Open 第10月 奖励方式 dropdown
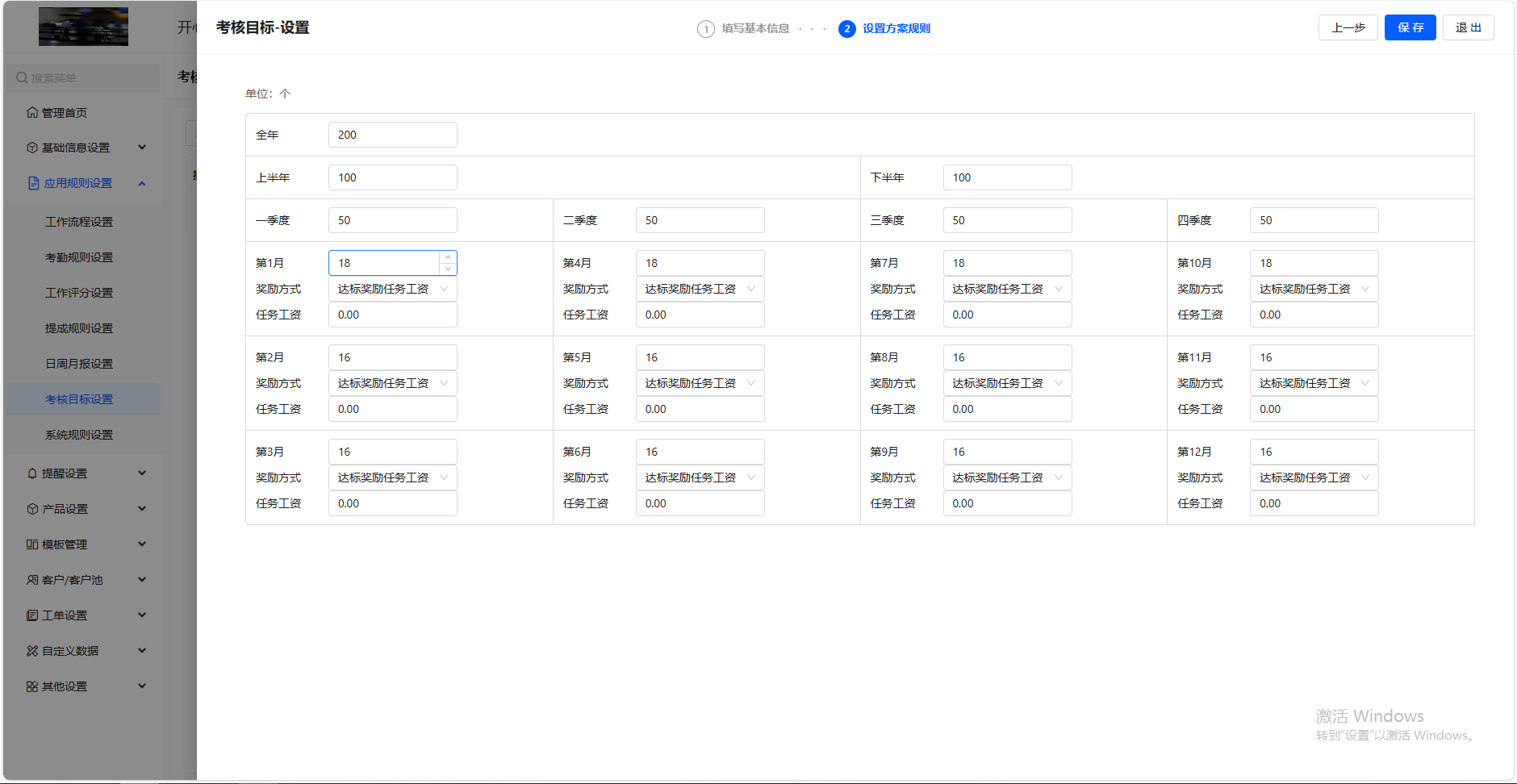 [x=1314, y=289]
